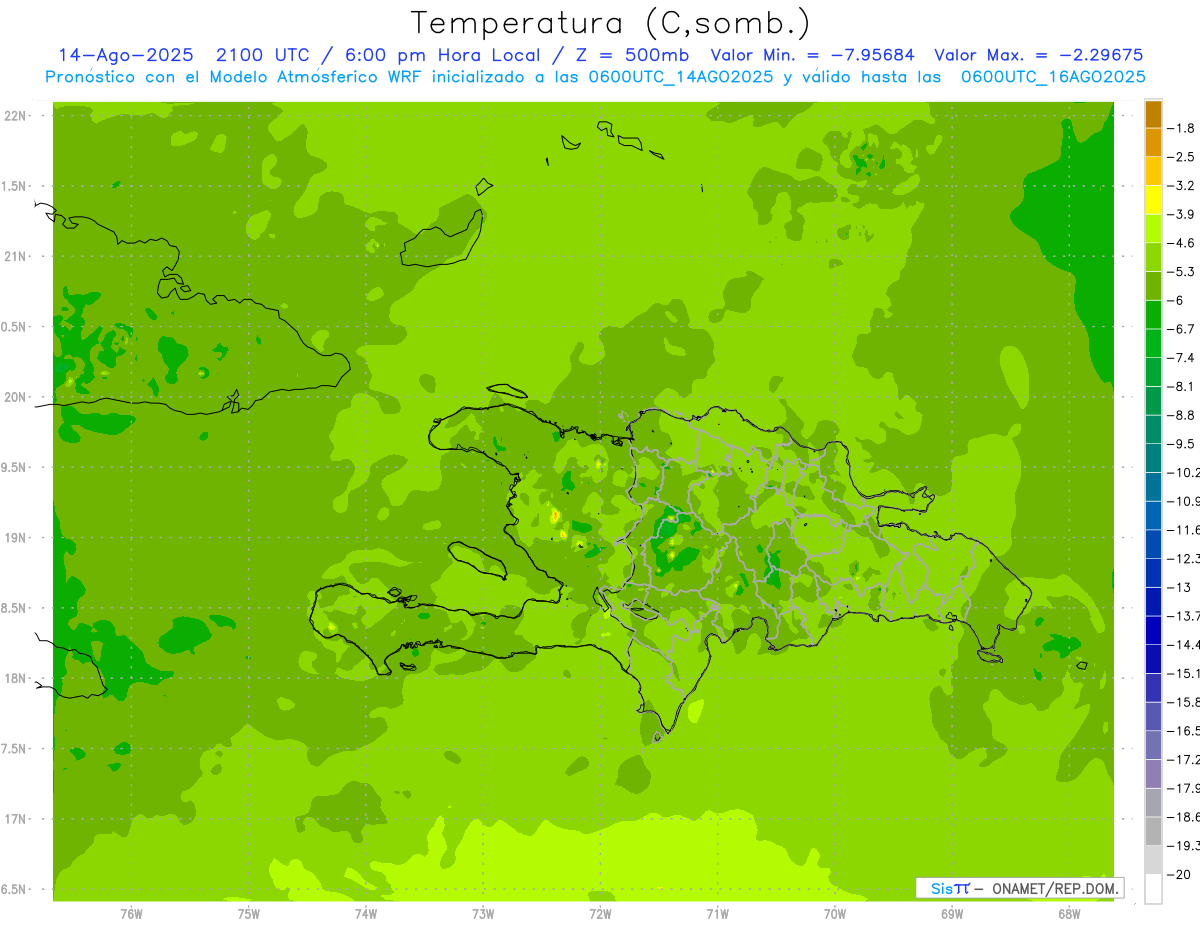Click the '73W' longitude label
Image resolution: width=1200 pixels, height=927 pixels.
point(483,913)
